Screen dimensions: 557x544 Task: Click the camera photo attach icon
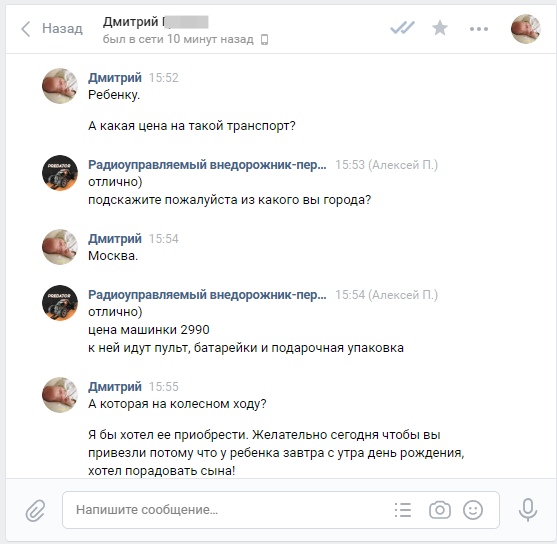(440, 510)
